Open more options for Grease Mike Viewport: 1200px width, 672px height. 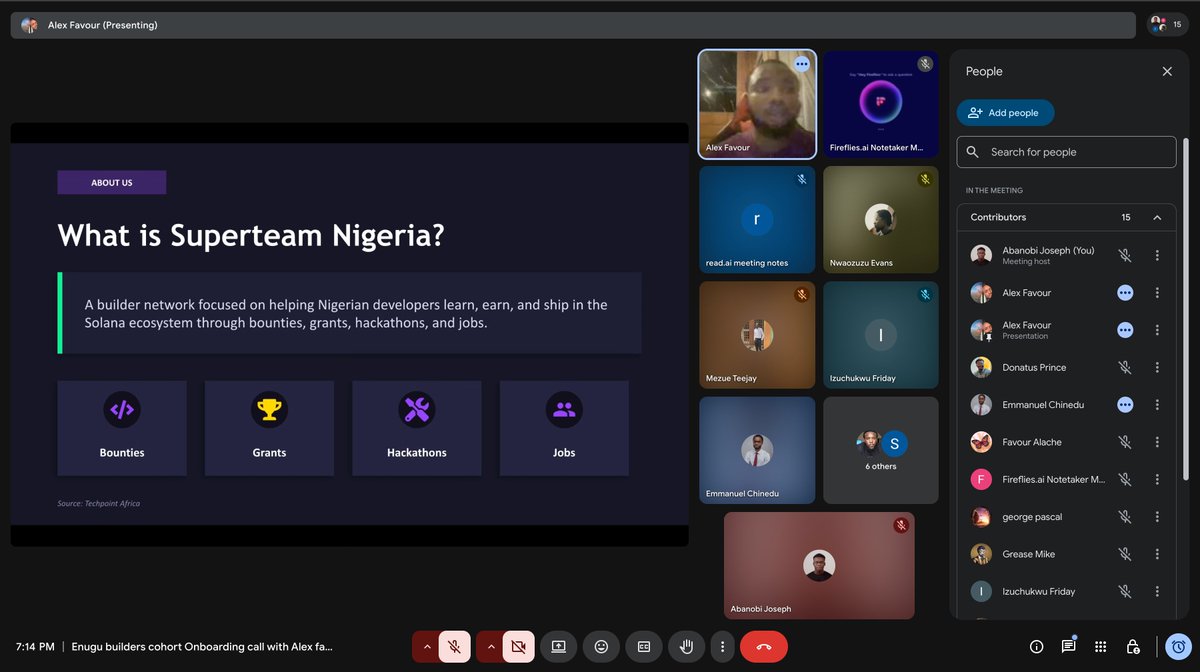pos(1157,554)
